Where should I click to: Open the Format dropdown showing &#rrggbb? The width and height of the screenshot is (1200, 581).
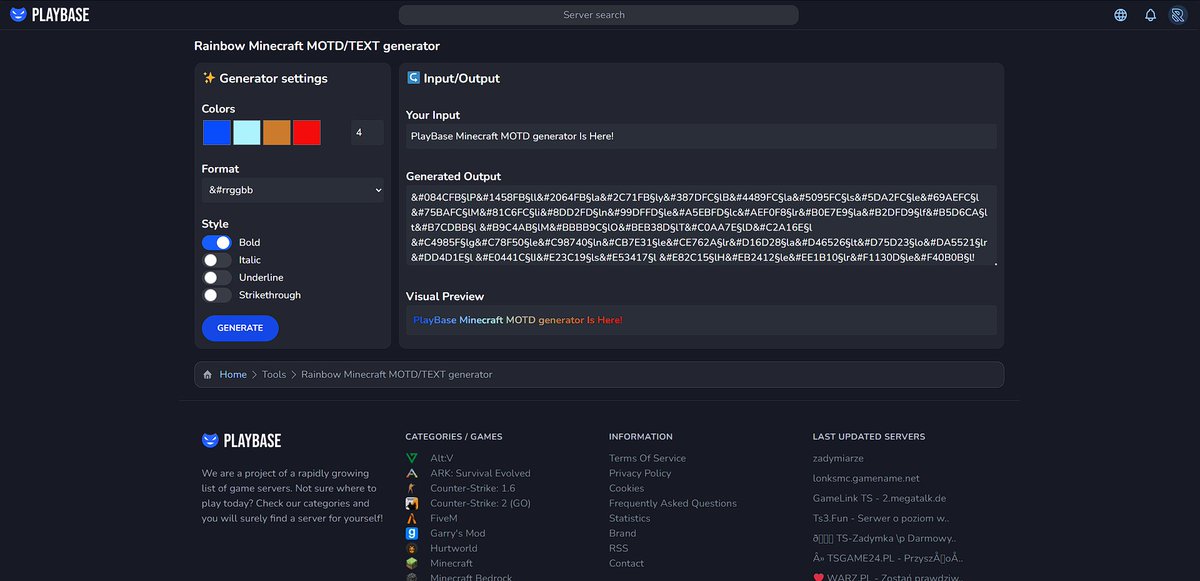293,189
